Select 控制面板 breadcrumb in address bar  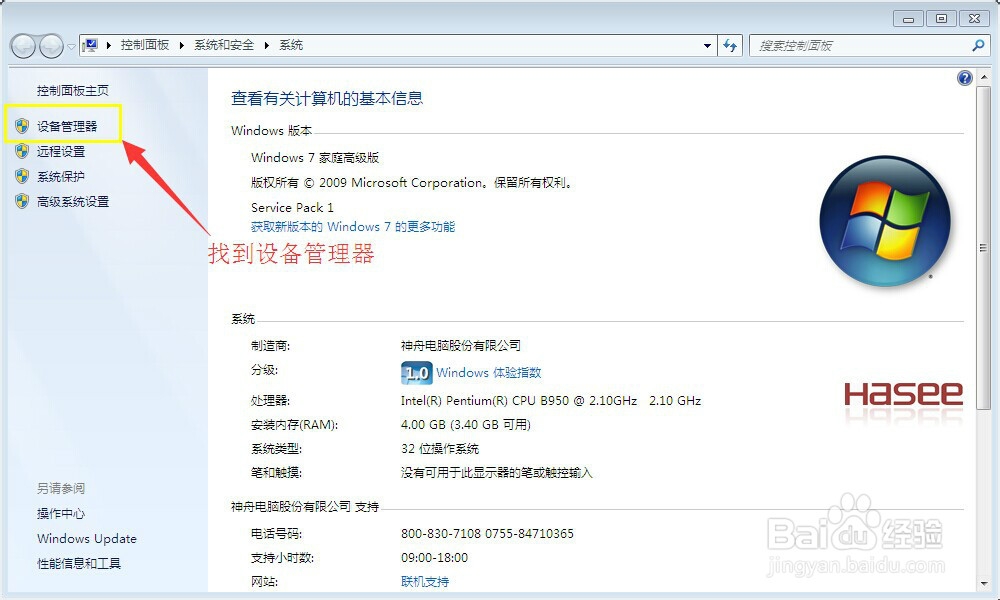145,45
